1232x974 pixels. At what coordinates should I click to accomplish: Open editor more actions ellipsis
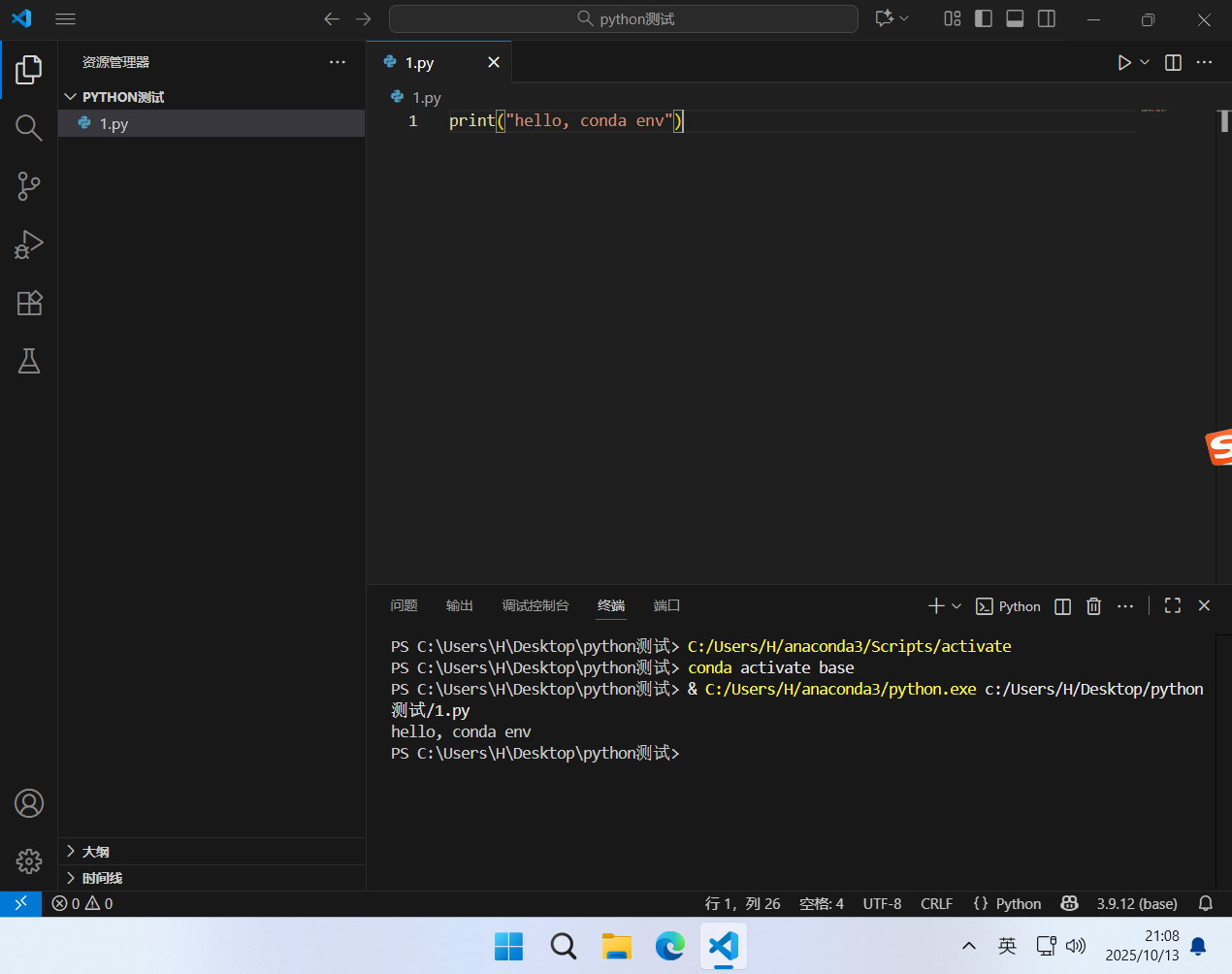click(1204, 62)
